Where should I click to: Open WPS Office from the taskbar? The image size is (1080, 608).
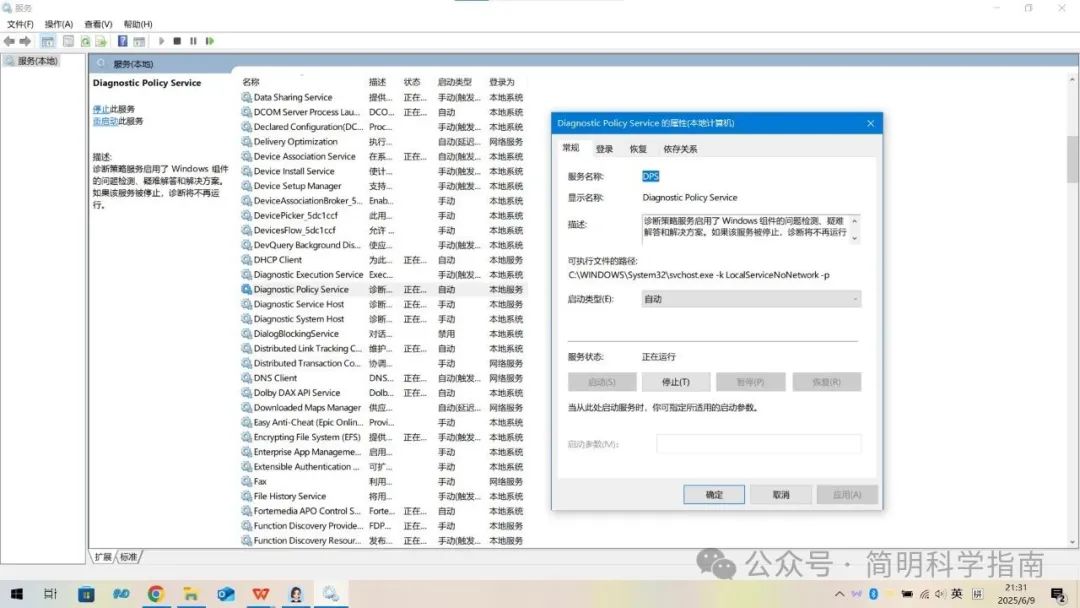point(260,594)
